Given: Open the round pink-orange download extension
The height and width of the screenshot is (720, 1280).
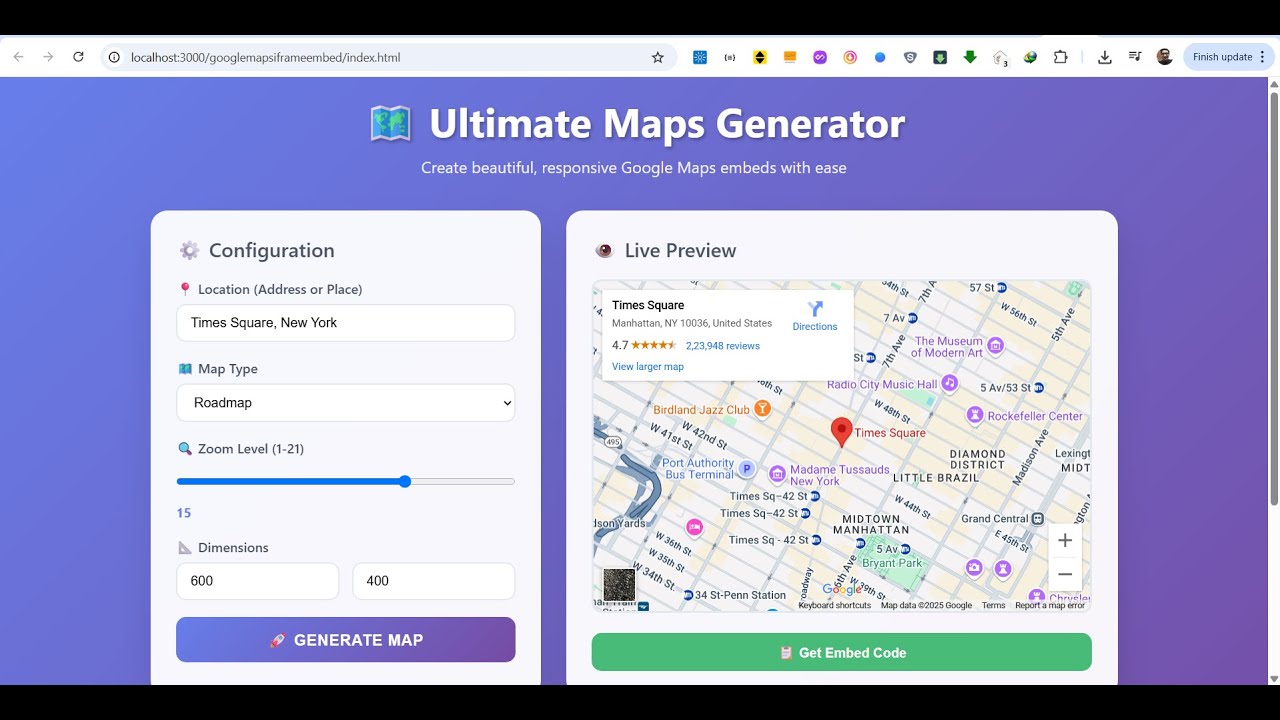Looking at the screenshot, I should 850,57.
